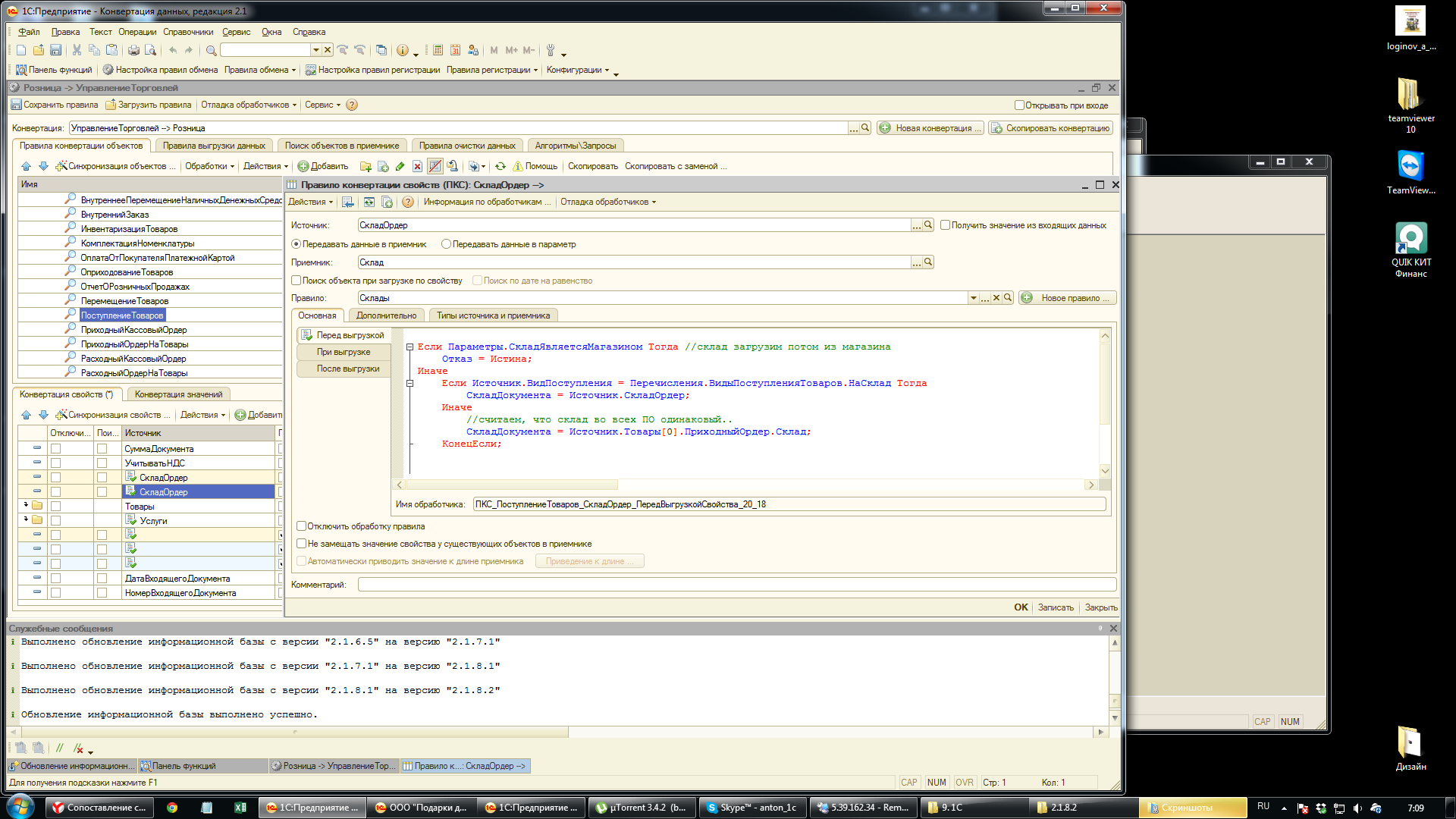Screen dimensions: 1456x819
Task: Select 'Передавать данные в параметр' radio button
Action: (x=446, y=244)
